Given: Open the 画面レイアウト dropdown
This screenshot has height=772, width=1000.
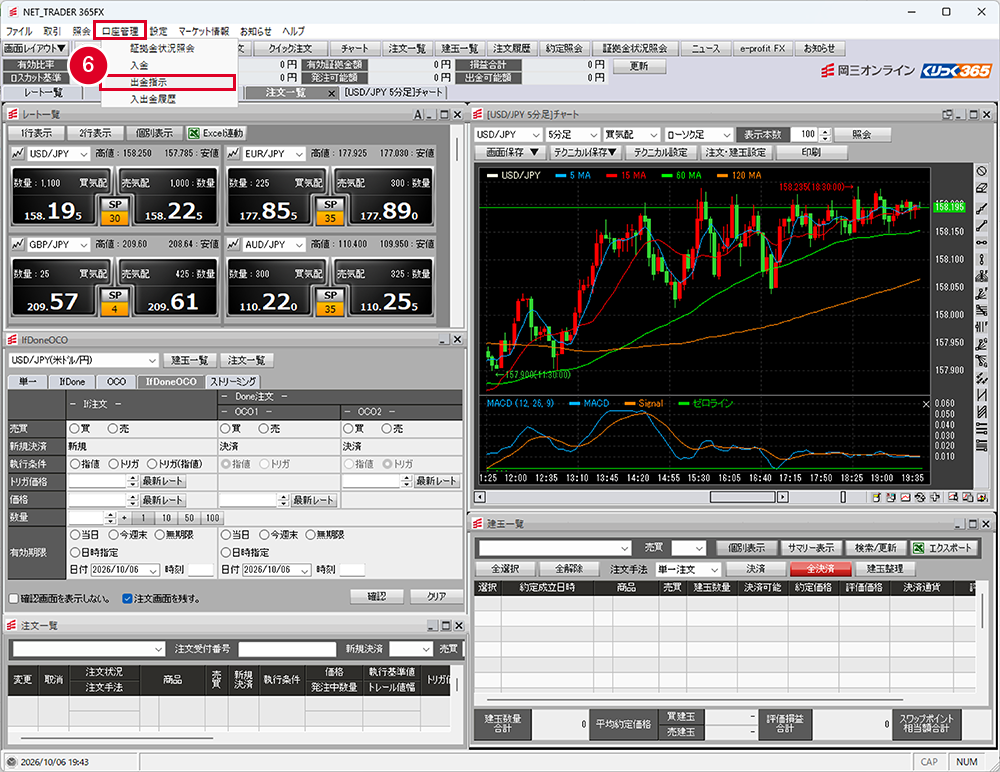Looking at the screenshot, I should tap(35, 48).
